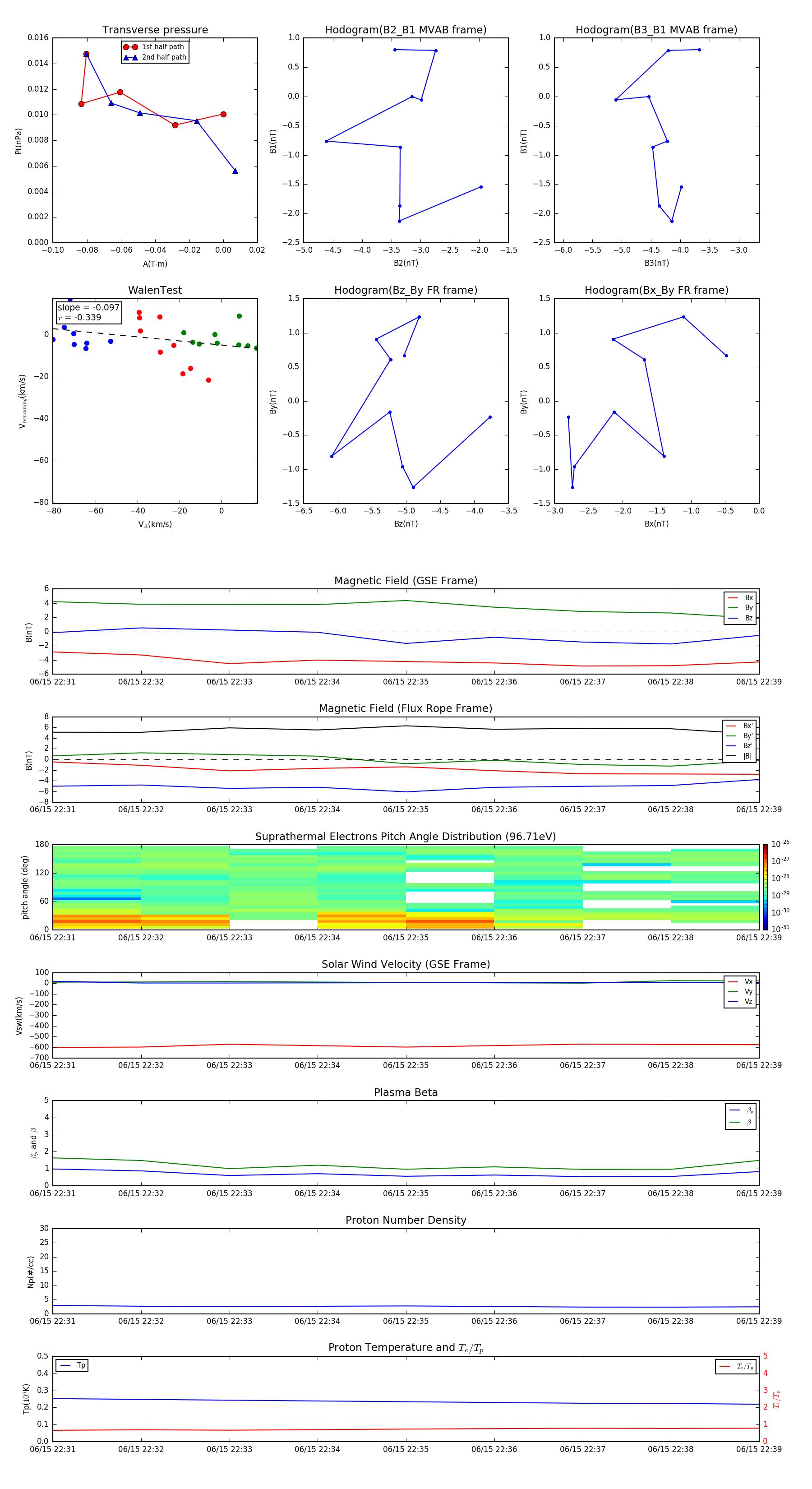Select the "r = -0.339" correlation annotation
This screenshot has height=1489, width=812.
[80, 317]
